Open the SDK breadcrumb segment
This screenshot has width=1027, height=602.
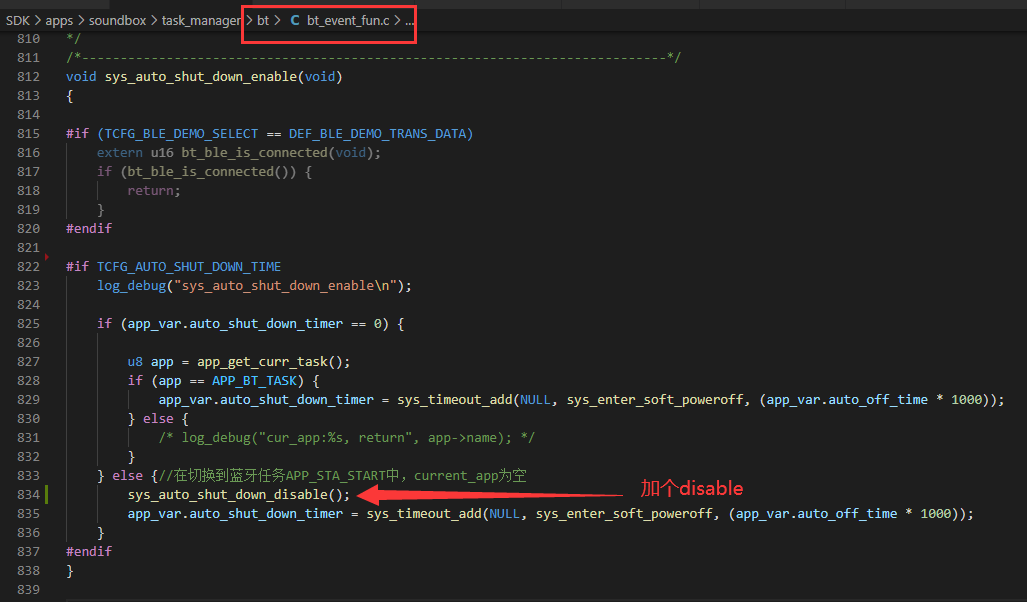coord(18,20)
